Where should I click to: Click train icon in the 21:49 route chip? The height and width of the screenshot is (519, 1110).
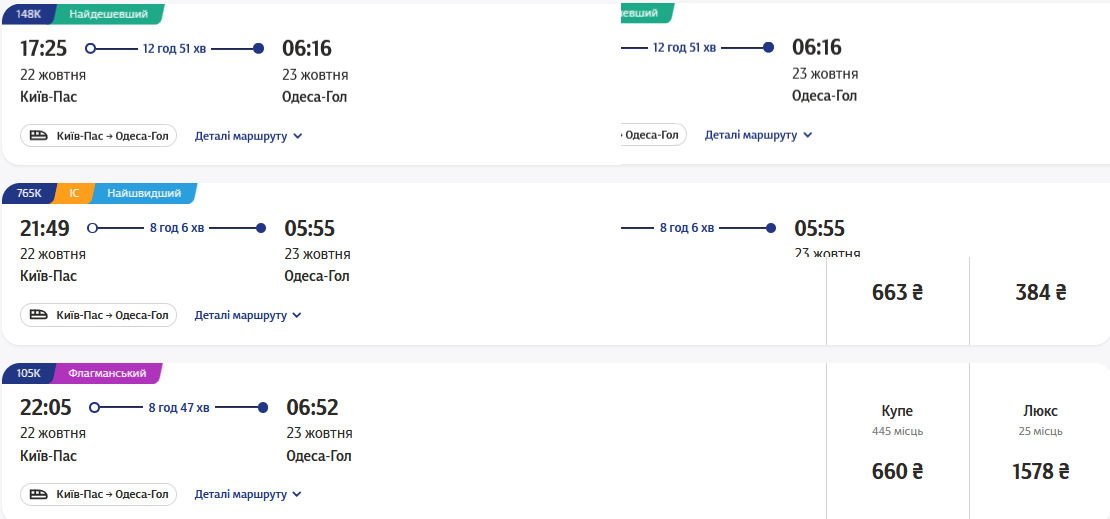39,315
